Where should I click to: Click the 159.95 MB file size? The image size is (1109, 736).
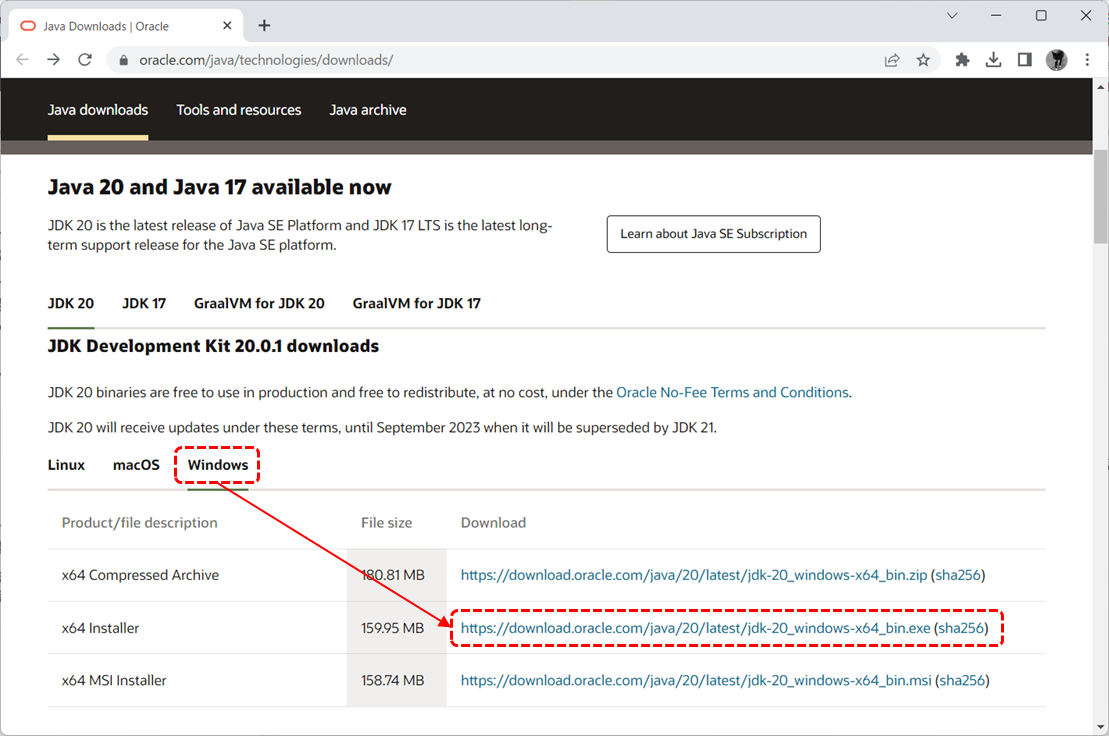click(x=393, y=628)
